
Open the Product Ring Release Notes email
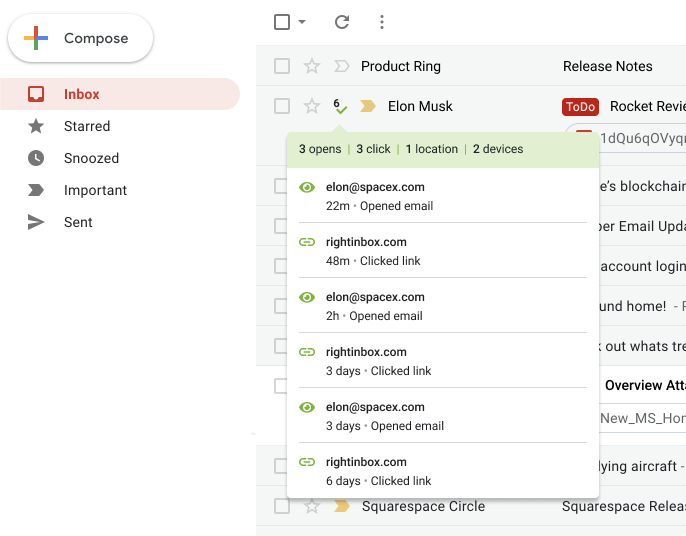[x=607, y=66]
